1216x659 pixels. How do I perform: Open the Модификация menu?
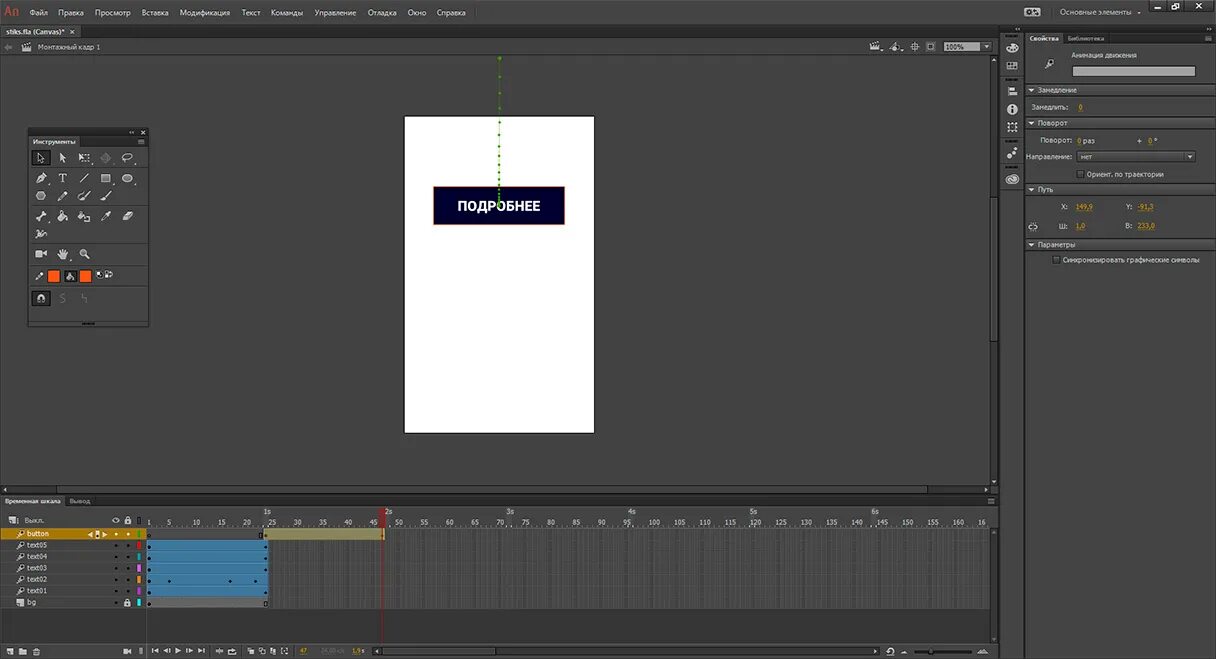click(x=205, y=13)
